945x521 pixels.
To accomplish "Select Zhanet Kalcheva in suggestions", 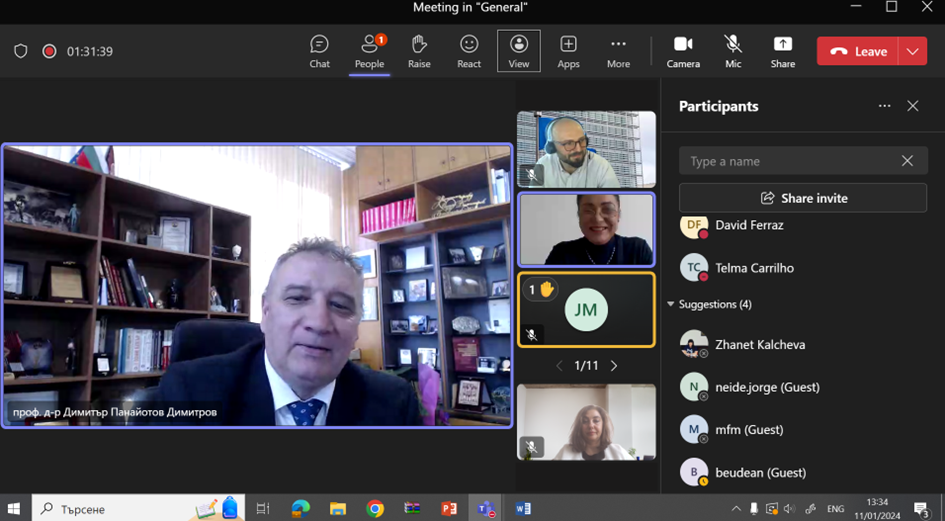I will click(x=760, y=344).
